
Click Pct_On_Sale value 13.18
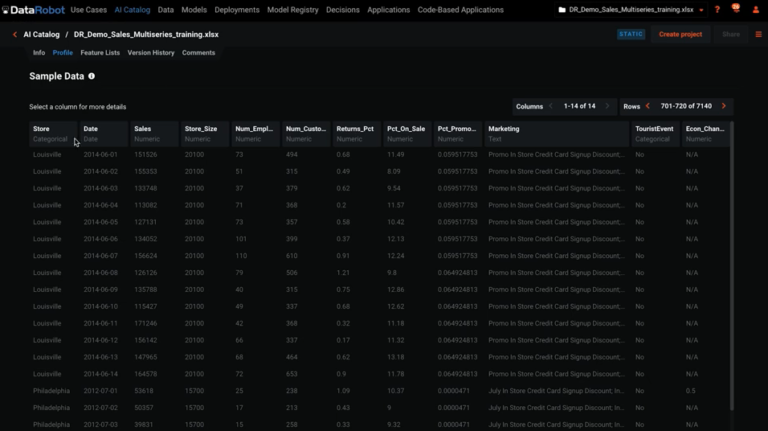point(395,357)
